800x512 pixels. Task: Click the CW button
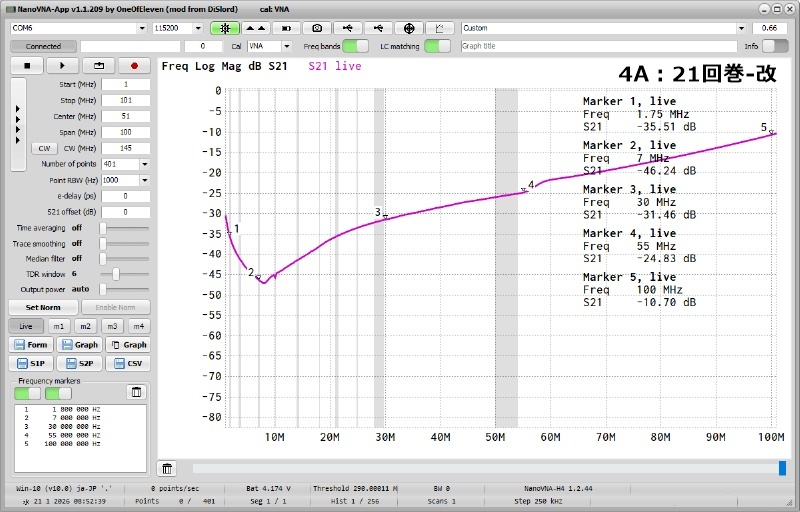pos(44,148)
